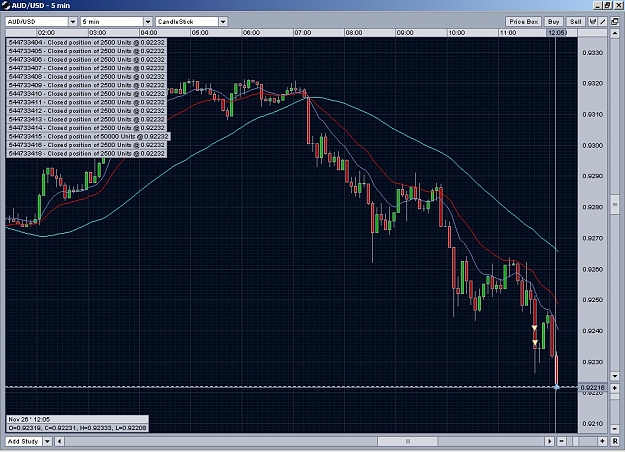This screenshot has height=452, width=625.
Task: Click the 03:00 time axis label
Action: pos(98,33)
